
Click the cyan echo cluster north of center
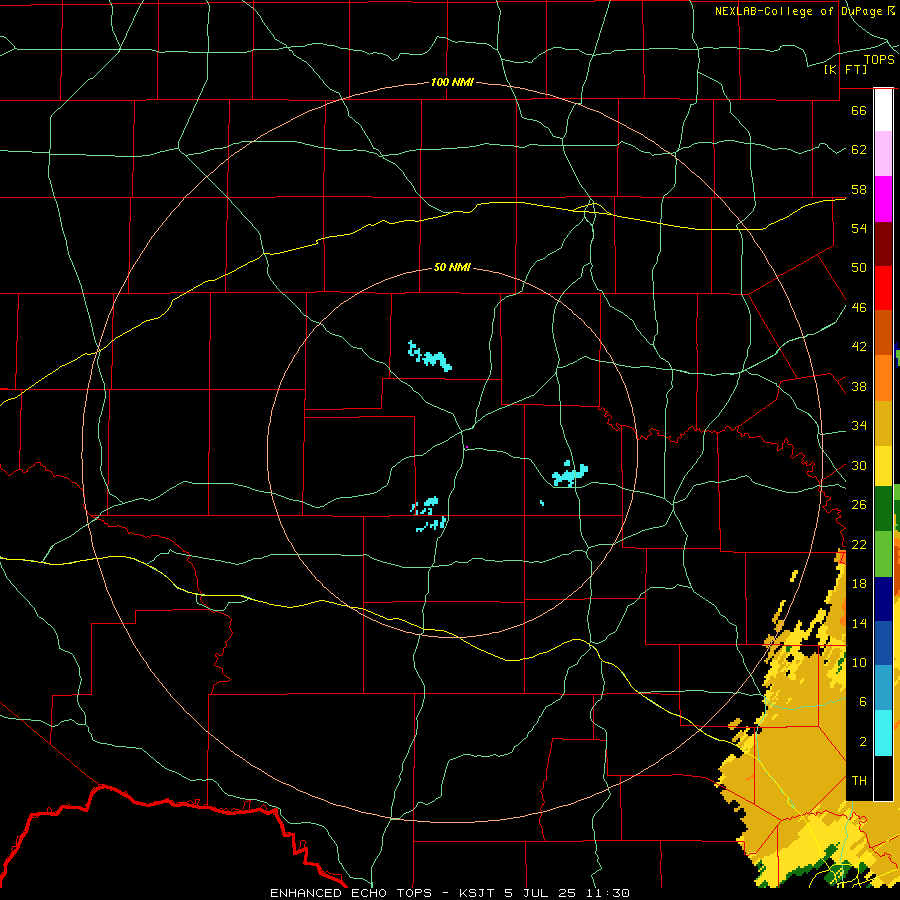coord(430,357)
